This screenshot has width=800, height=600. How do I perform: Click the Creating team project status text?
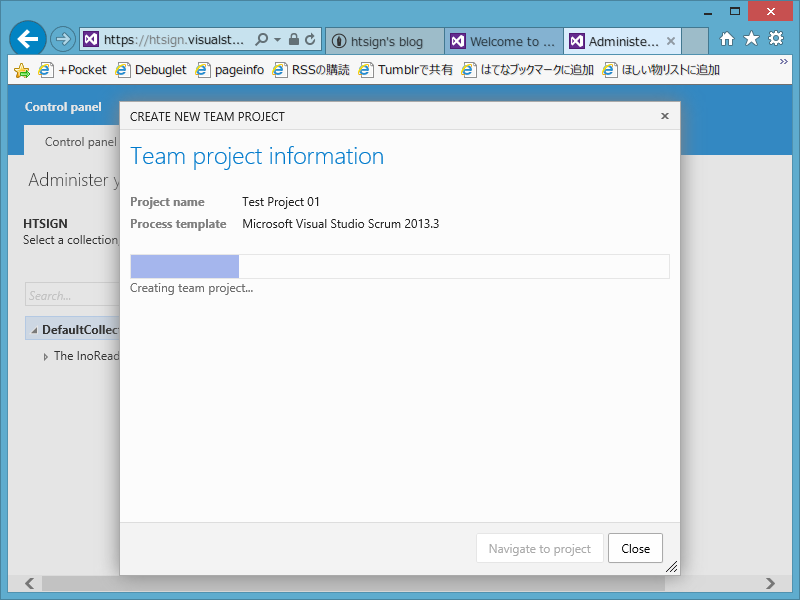tap(191, 288)
